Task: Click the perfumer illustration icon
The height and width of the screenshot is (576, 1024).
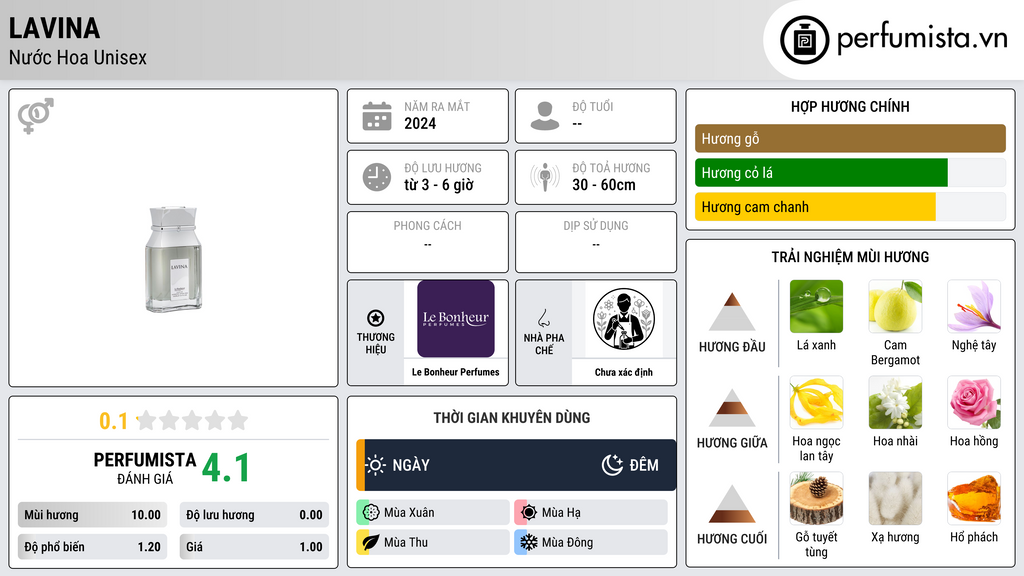Action: [x=624, y=319]
